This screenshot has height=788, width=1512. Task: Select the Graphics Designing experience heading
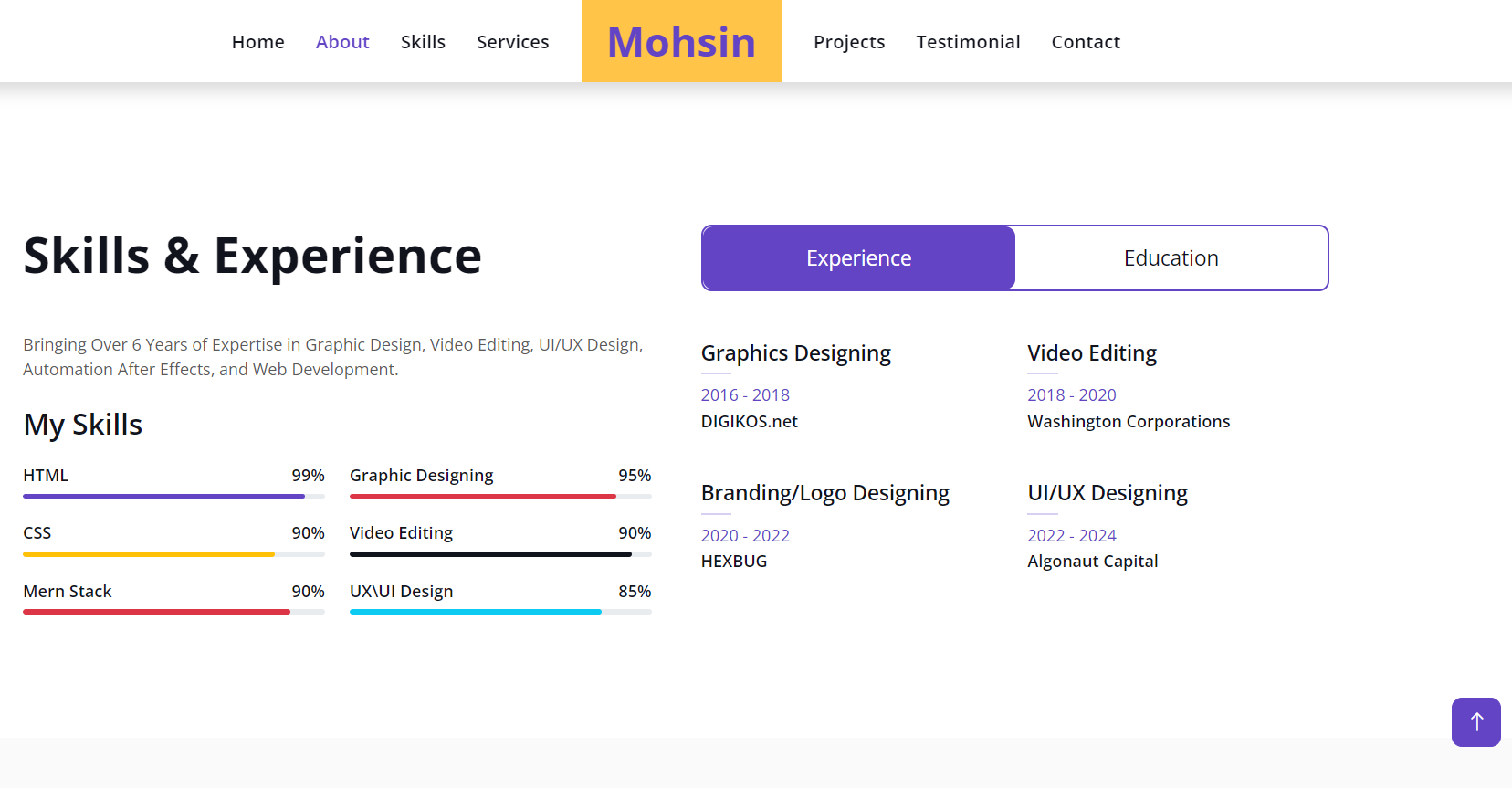[796, 353]
